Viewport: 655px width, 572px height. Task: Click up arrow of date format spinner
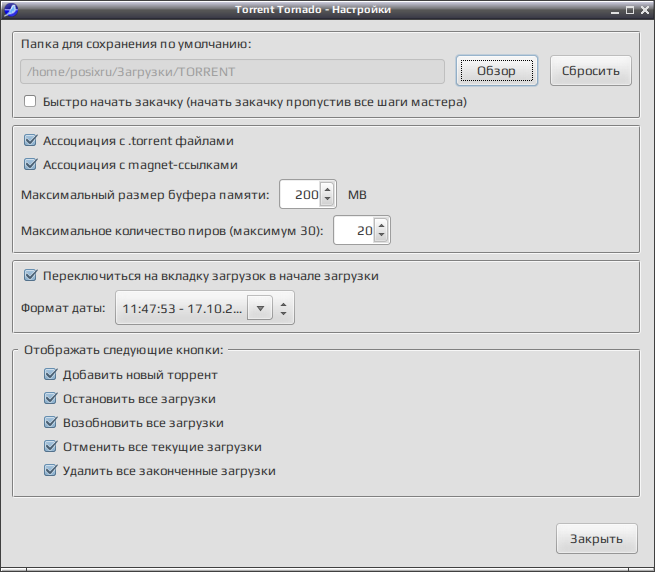coord(284,304)
